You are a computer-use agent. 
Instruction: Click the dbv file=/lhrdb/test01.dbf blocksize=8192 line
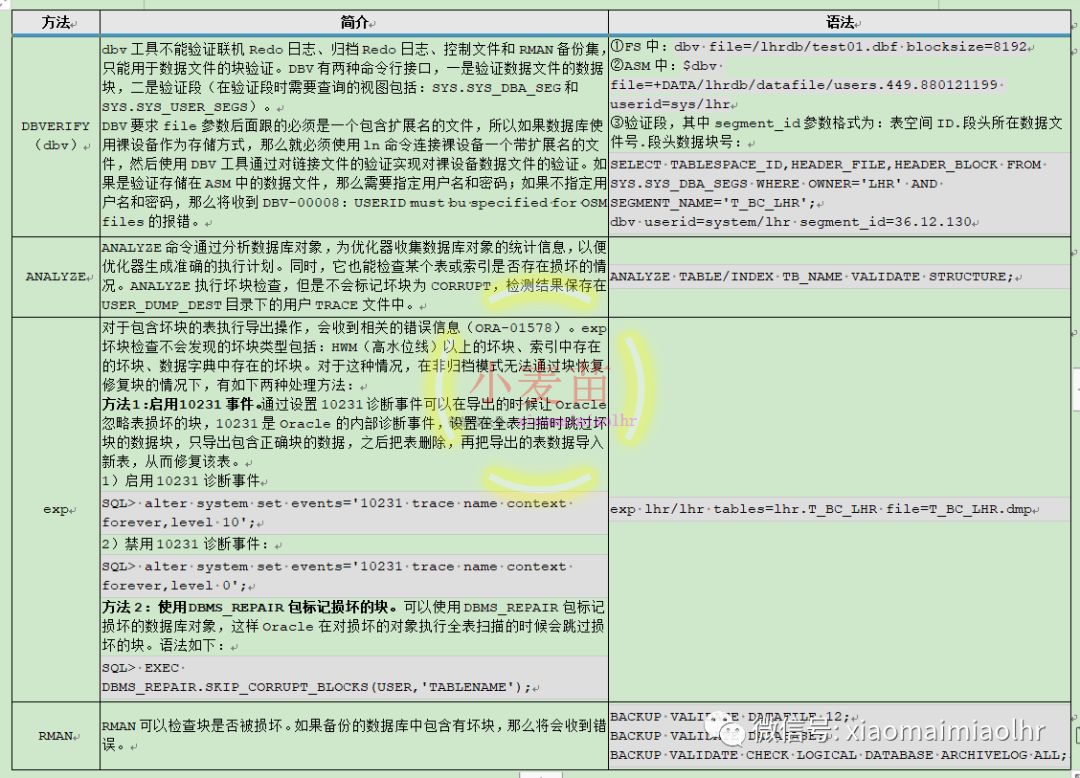851,47
